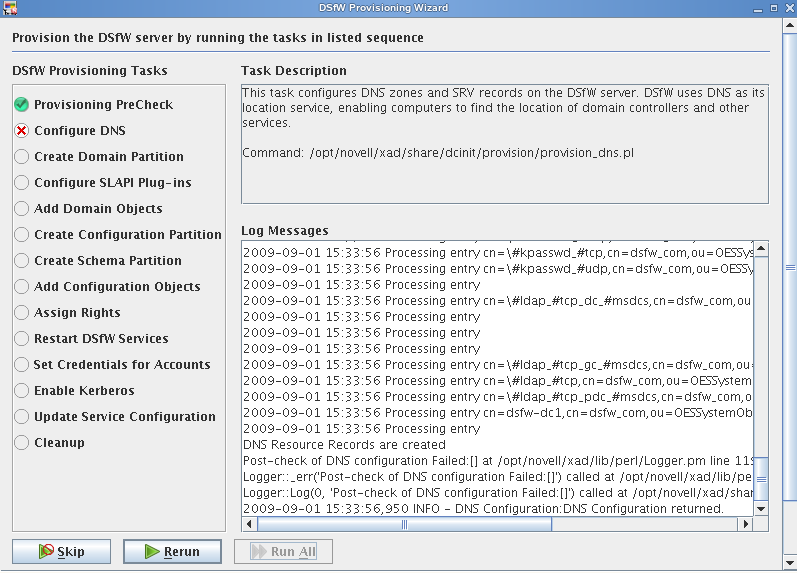The height and width of the screenshot is (574, 797).
Task: Click the cn=dsfw-dc1 processing entry log line
Action: (498, 413)
